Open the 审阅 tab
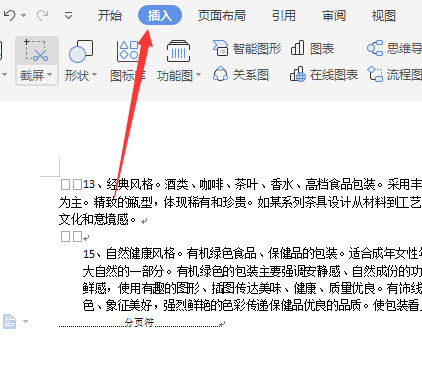The height and width of the screenshot is (384, 422). pyautogui.click(x=334, y=16)
